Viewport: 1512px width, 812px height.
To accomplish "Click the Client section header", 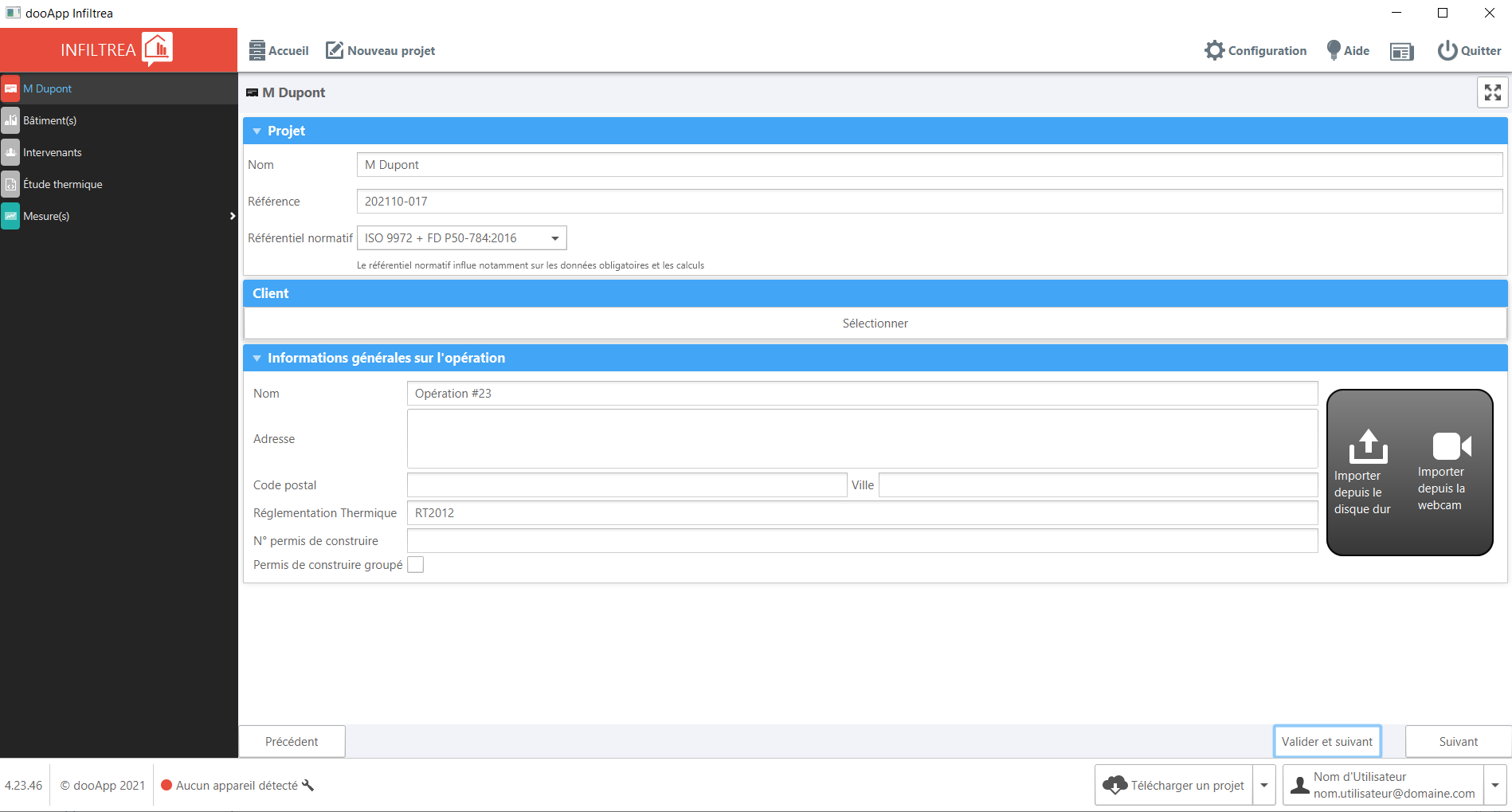I will coord(875,293).
